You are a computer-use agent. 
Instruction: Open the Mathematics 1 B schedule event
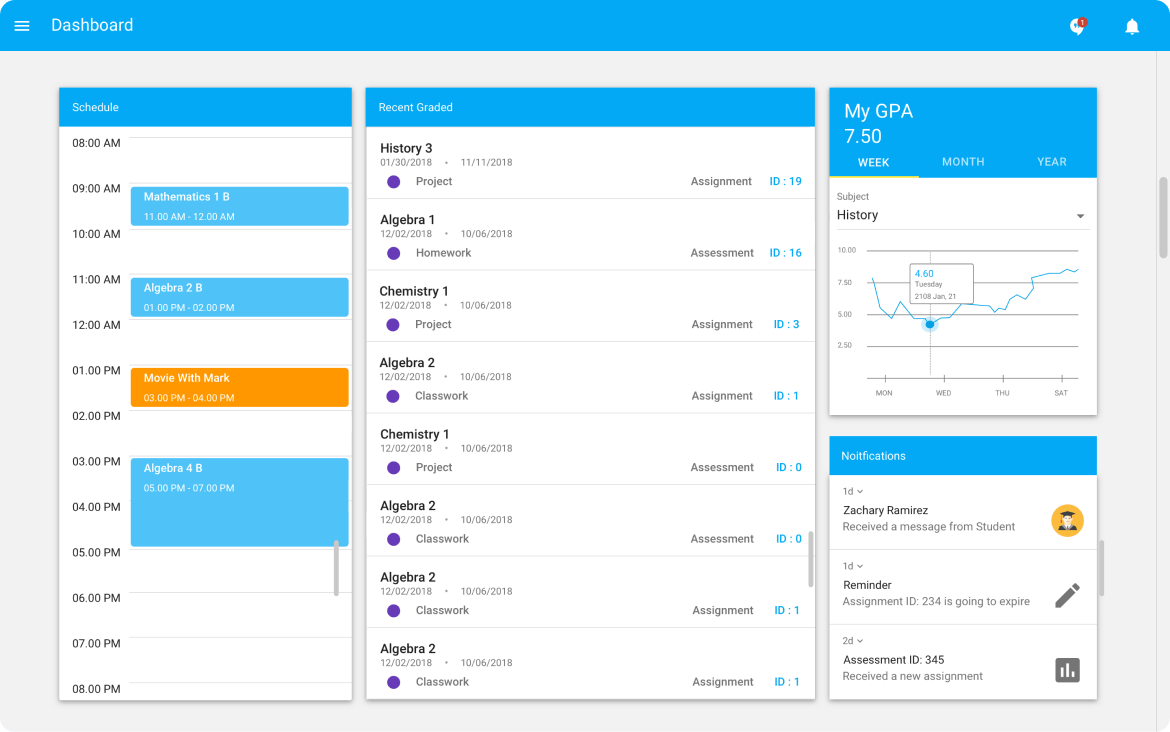point(239,206)
